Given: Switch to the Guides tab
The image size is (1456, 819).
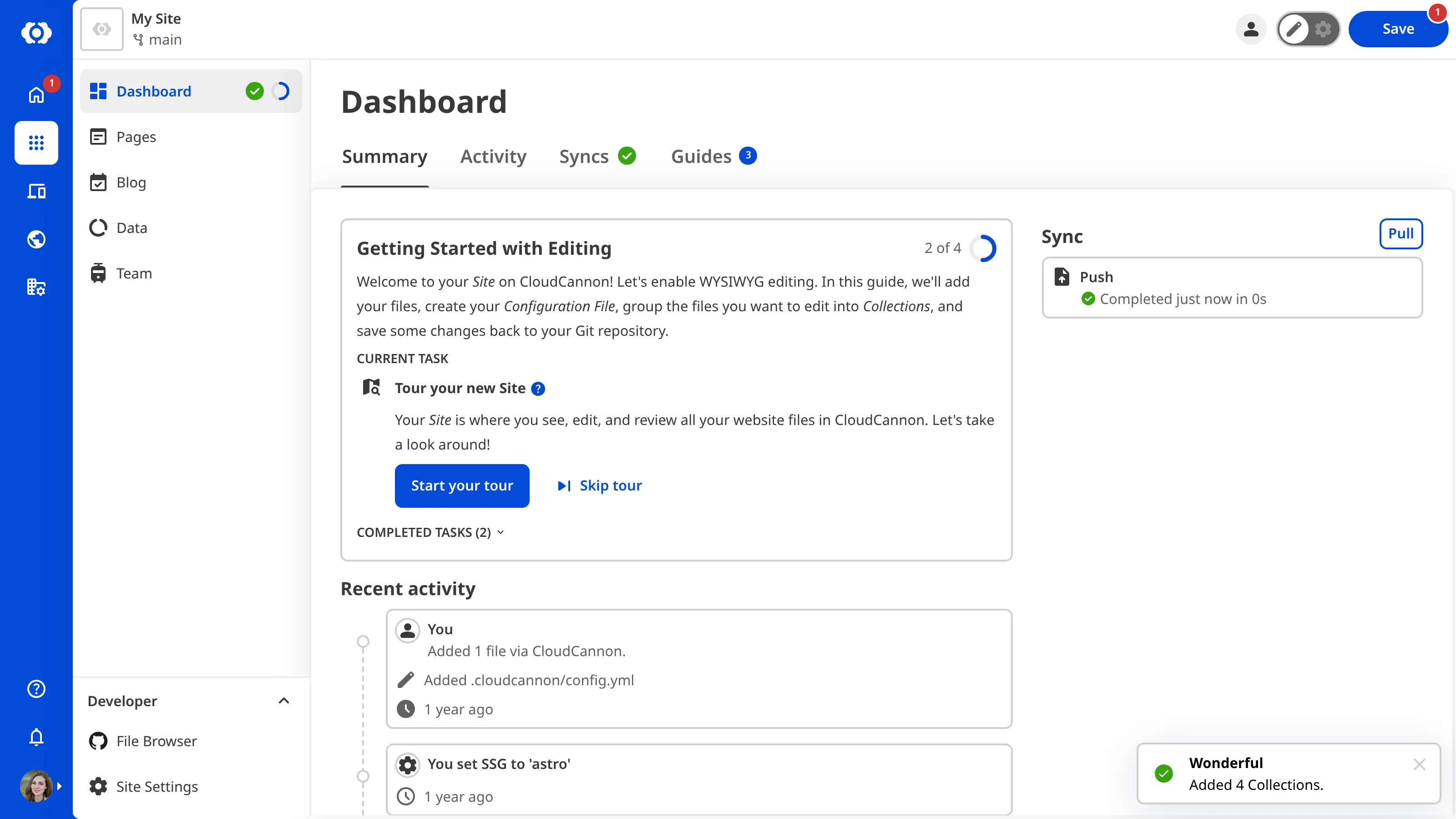Looking at the screenshot, I should click(x=713, y=156).
